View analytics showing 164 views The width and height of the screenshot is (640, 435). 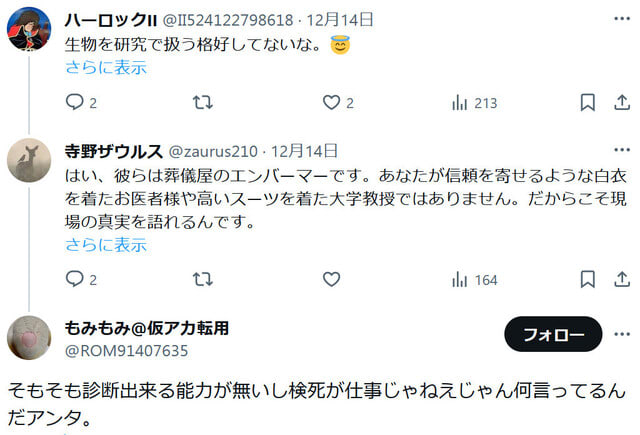[x=475, y=280]
